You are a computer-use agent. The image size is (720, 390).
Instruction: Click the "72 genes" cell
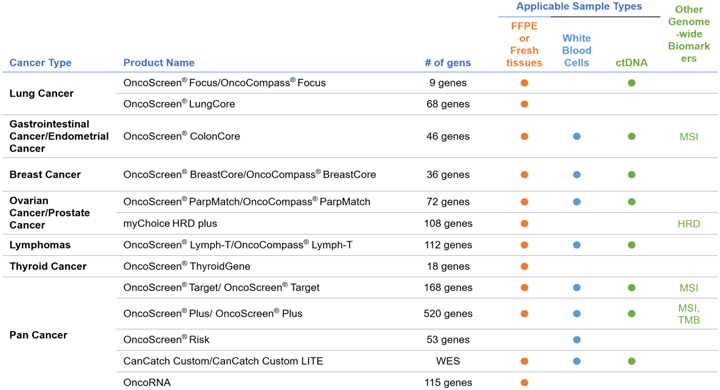click(x=448, y=202)
